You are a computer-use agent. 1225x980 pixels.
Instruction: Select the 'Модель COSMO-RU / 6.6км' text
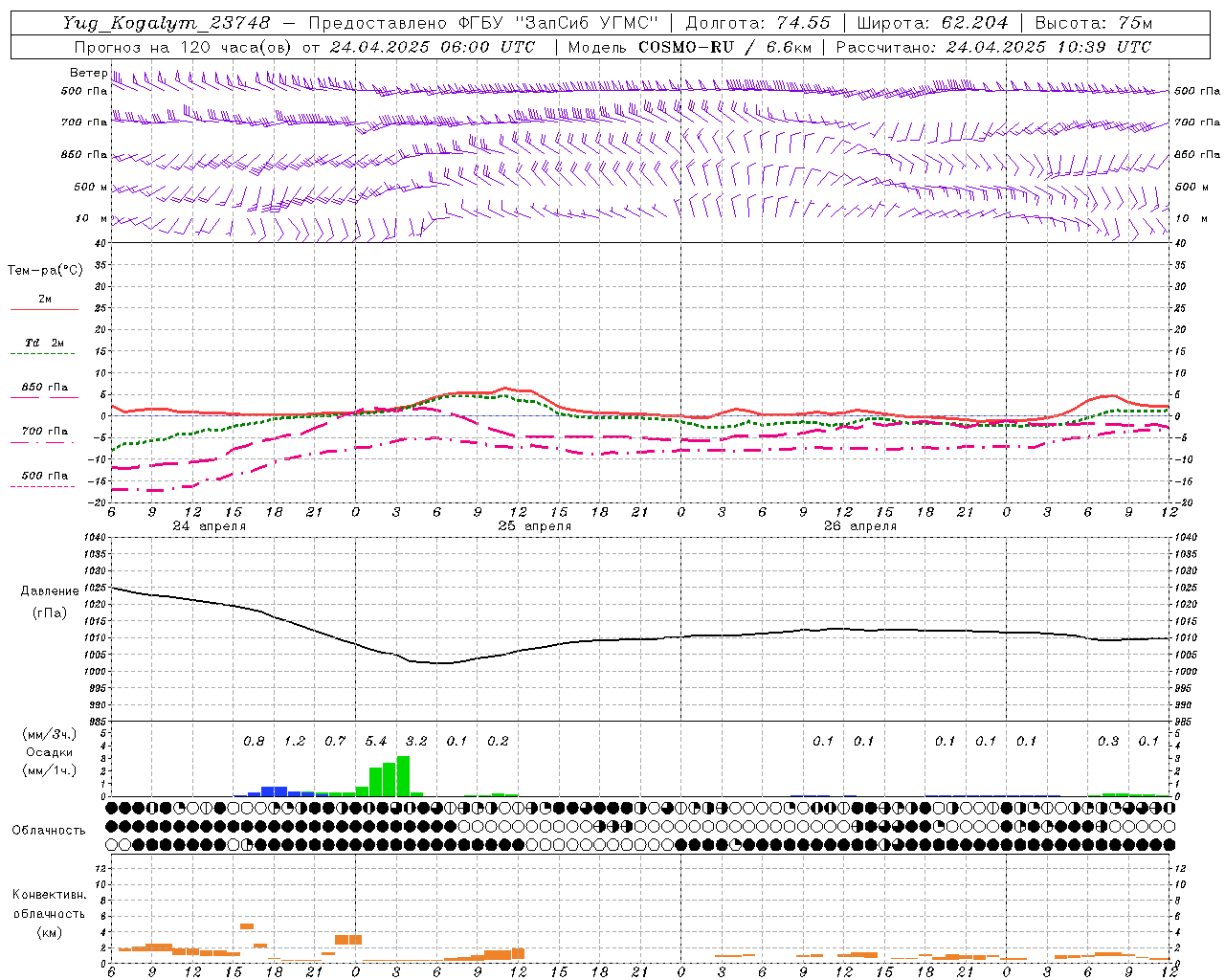689,47
